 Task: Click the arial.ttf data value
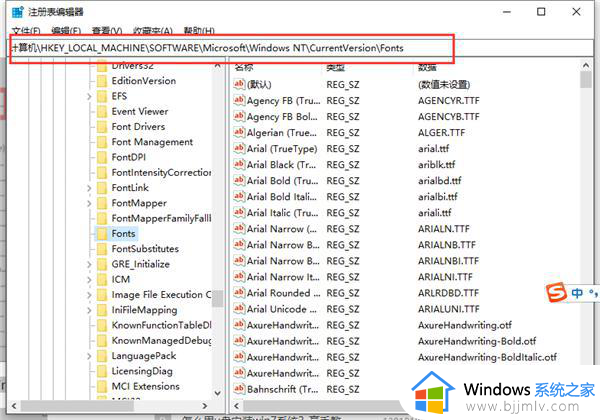pyautogui.click(x=434, y=148)
